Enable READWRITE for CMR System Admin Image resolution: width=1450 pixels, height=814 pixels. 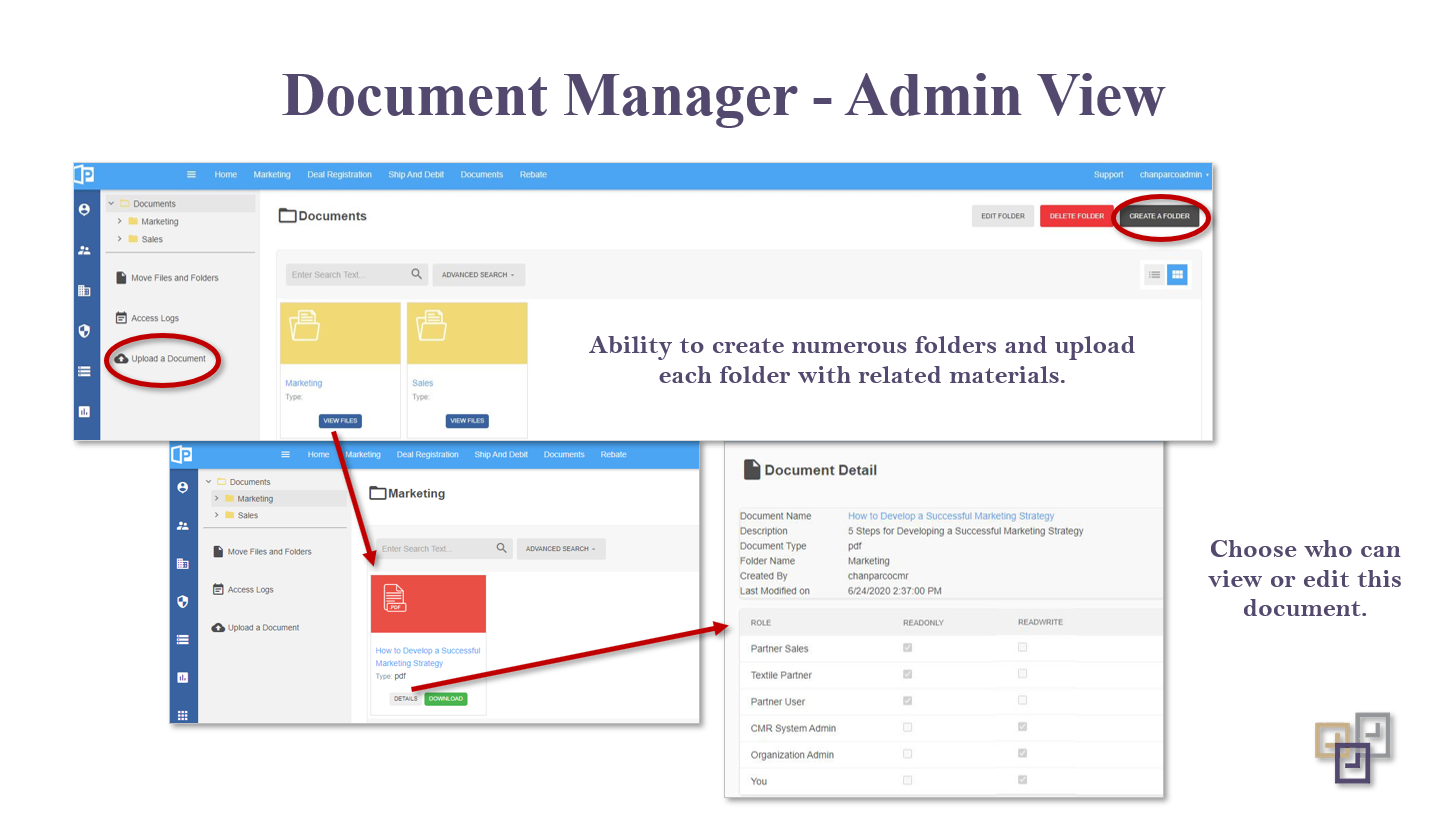pos(1022,727)
